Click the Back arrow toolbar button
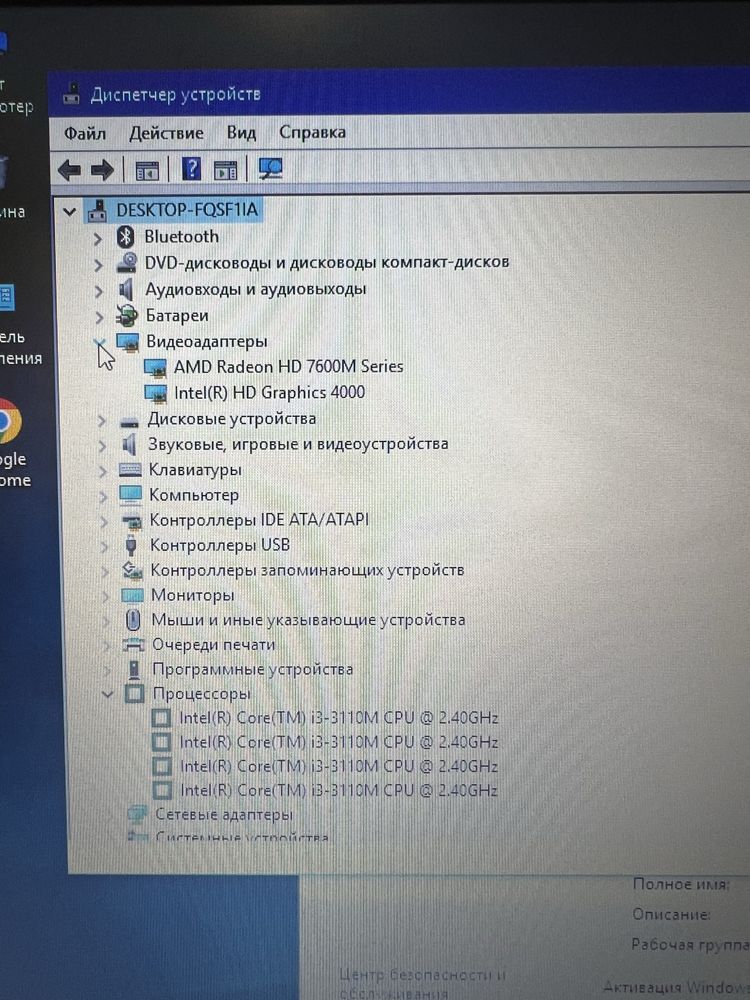Screen dimensions: 750x1000 70,170
